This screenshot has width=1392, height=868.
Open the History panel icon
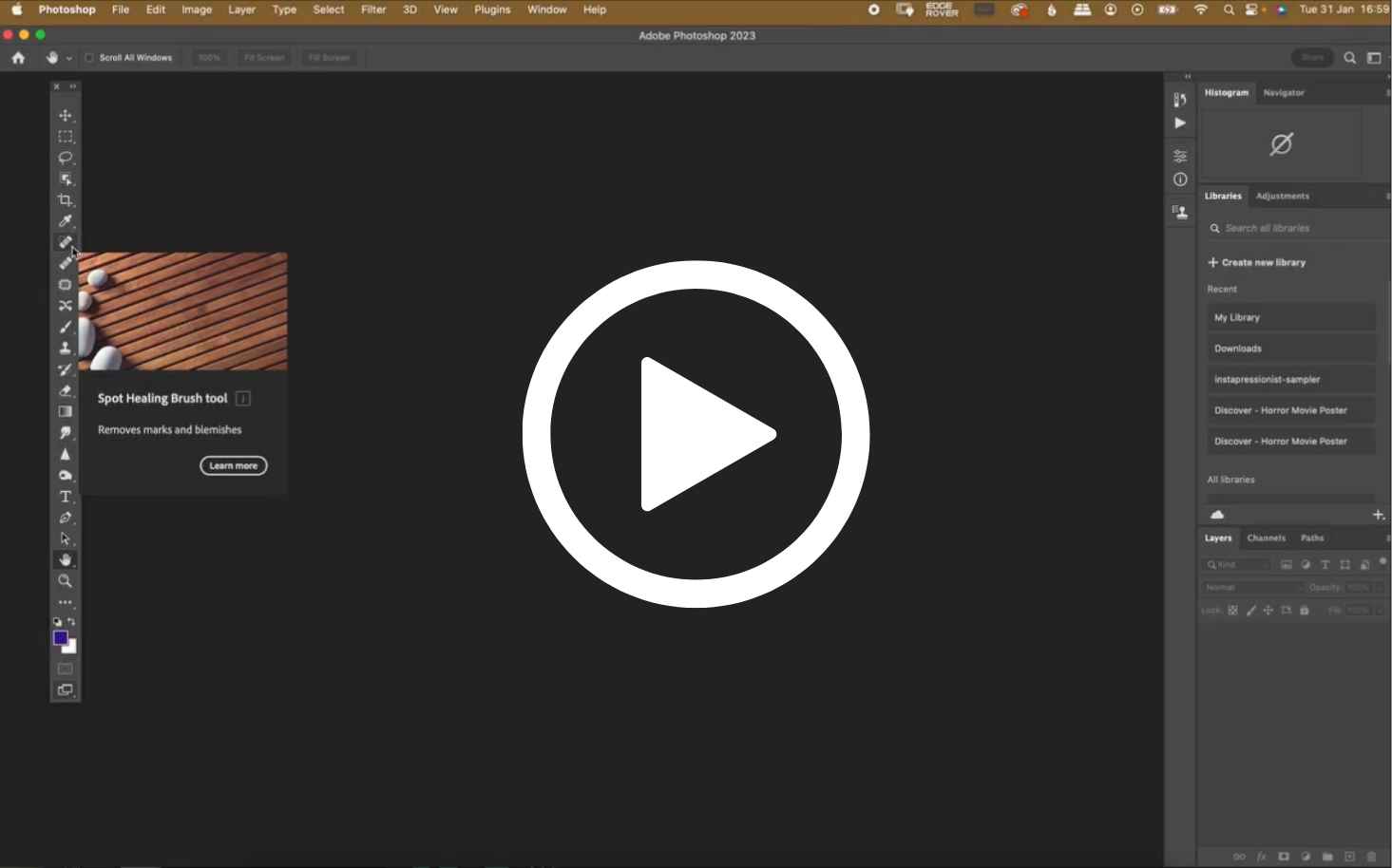click(x=1180, y=100)
